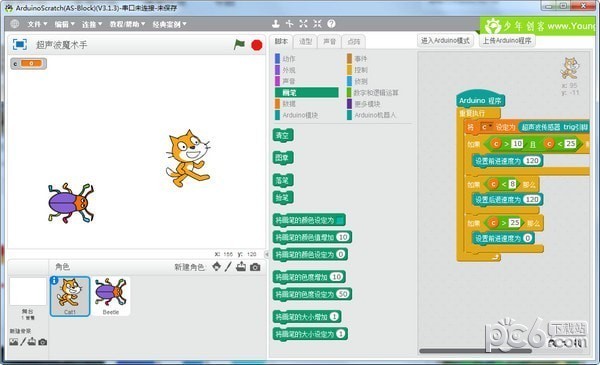Select the grow sprite tool
Screen dimensions: 600x365
[x=303, y=24]
